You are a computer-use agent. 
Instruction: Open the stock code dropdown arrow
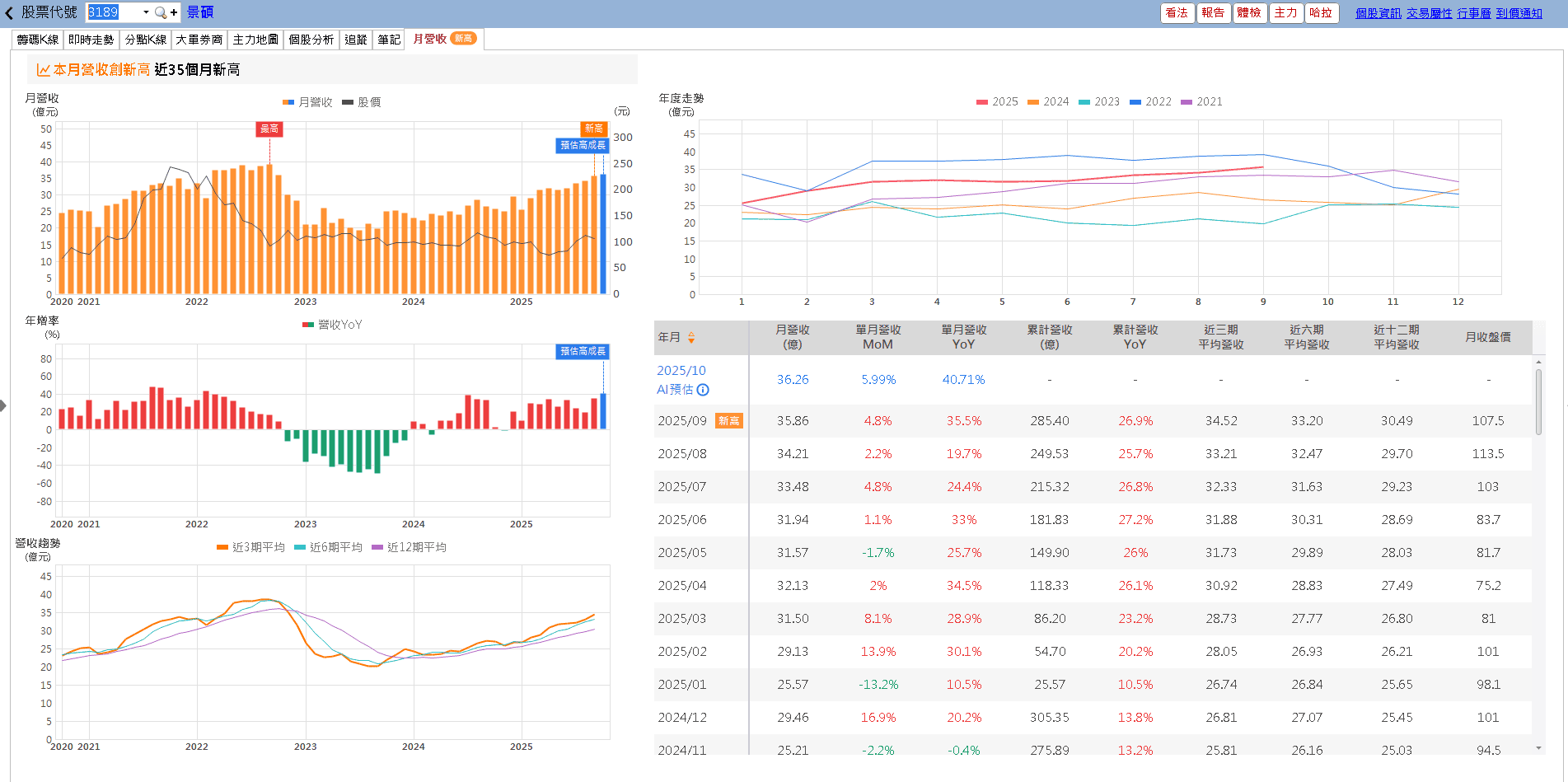point(146,12)
